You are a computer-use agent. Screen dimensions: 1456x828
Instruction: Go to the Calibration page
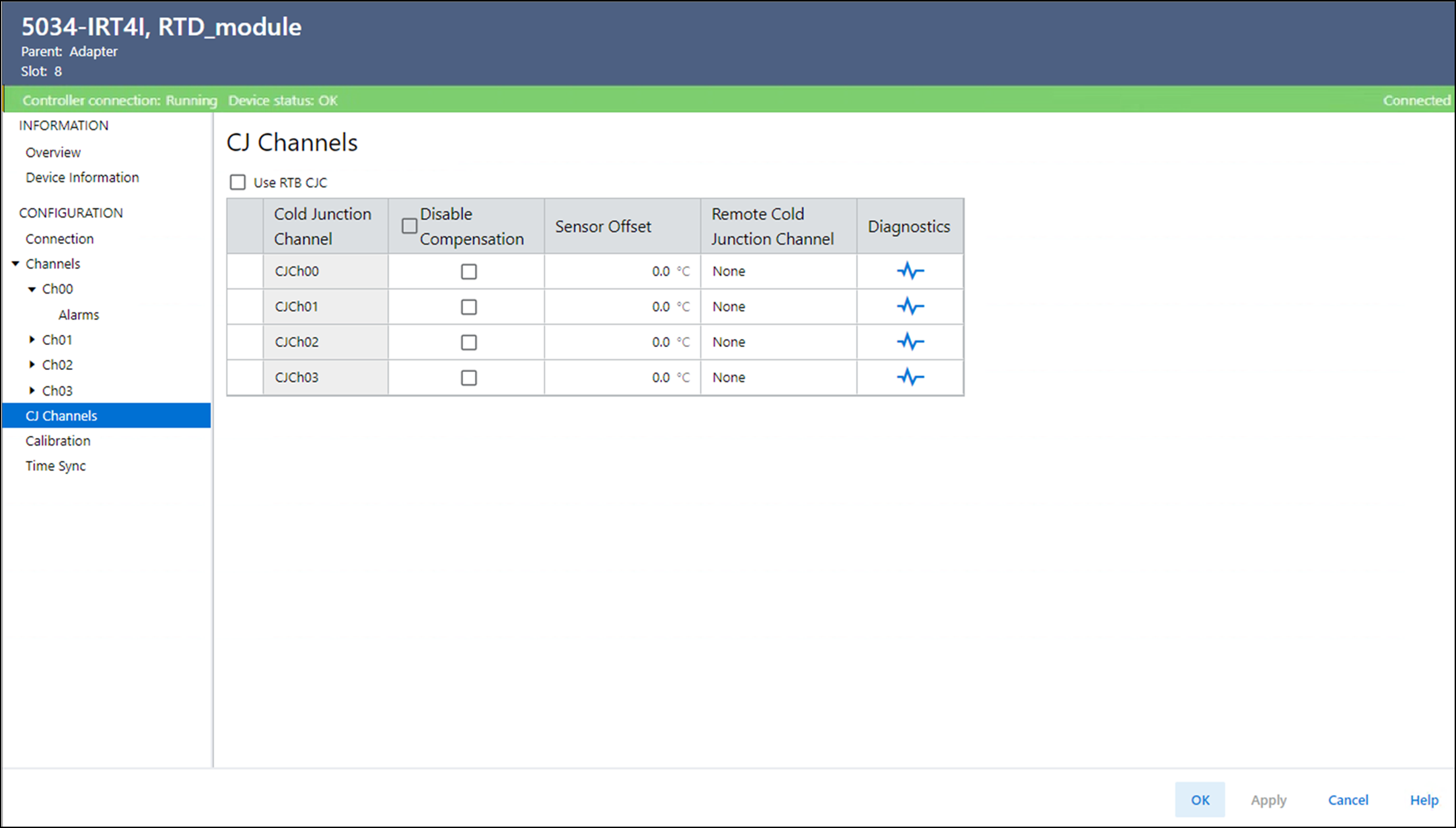click(x=58, y=441)
